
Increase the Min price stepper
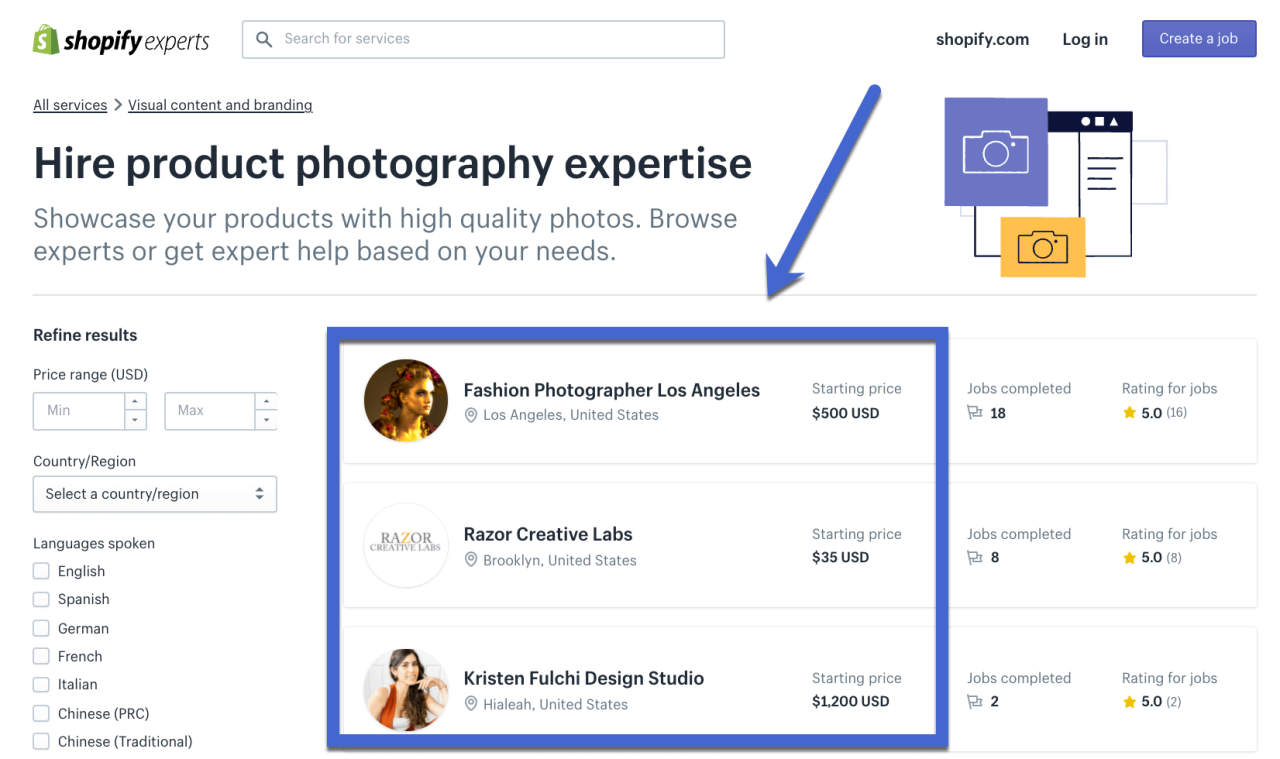(135, 401)
